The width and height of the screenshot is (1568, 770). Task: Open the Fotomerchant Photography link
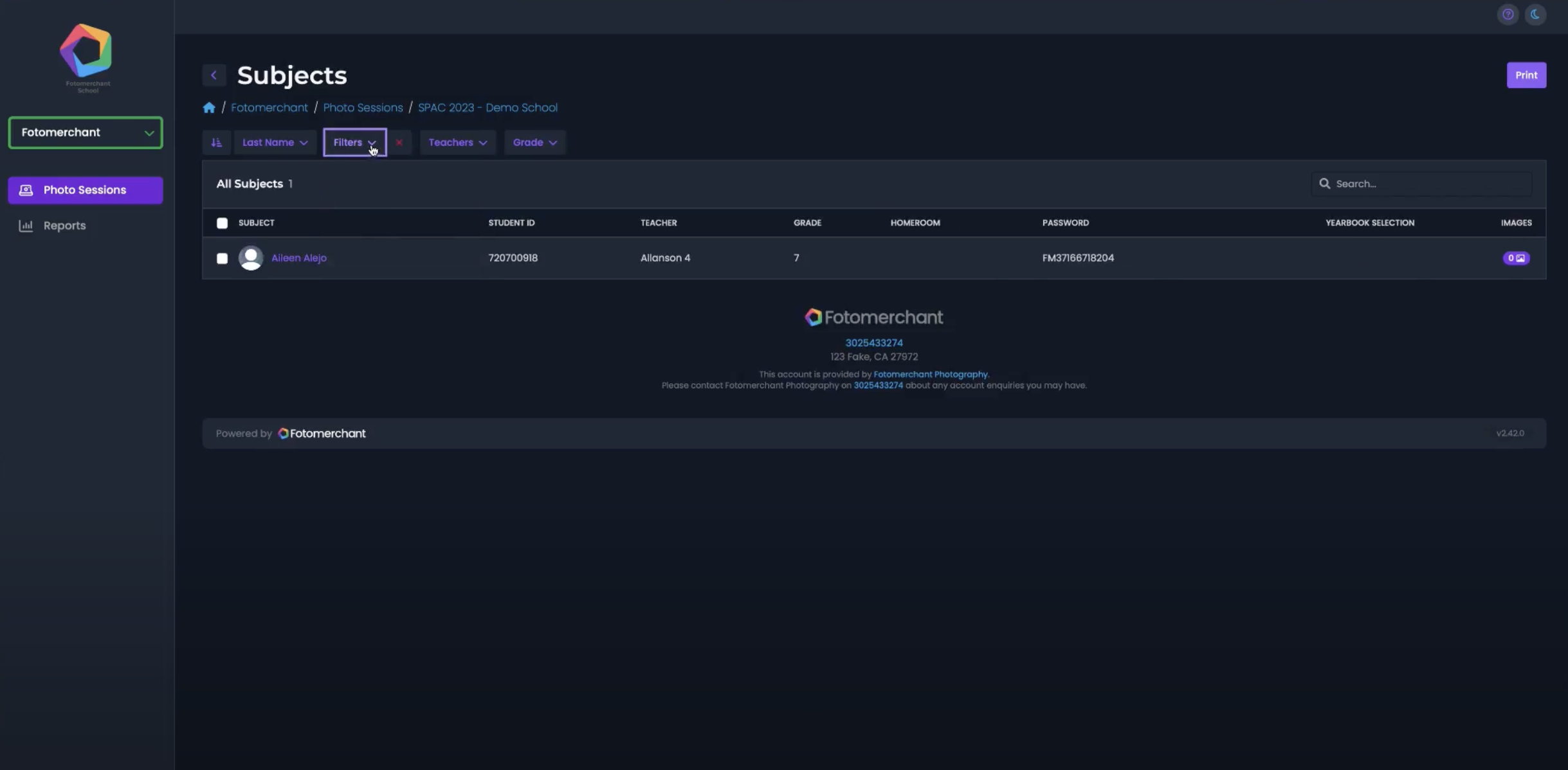[x=930, y=374]
